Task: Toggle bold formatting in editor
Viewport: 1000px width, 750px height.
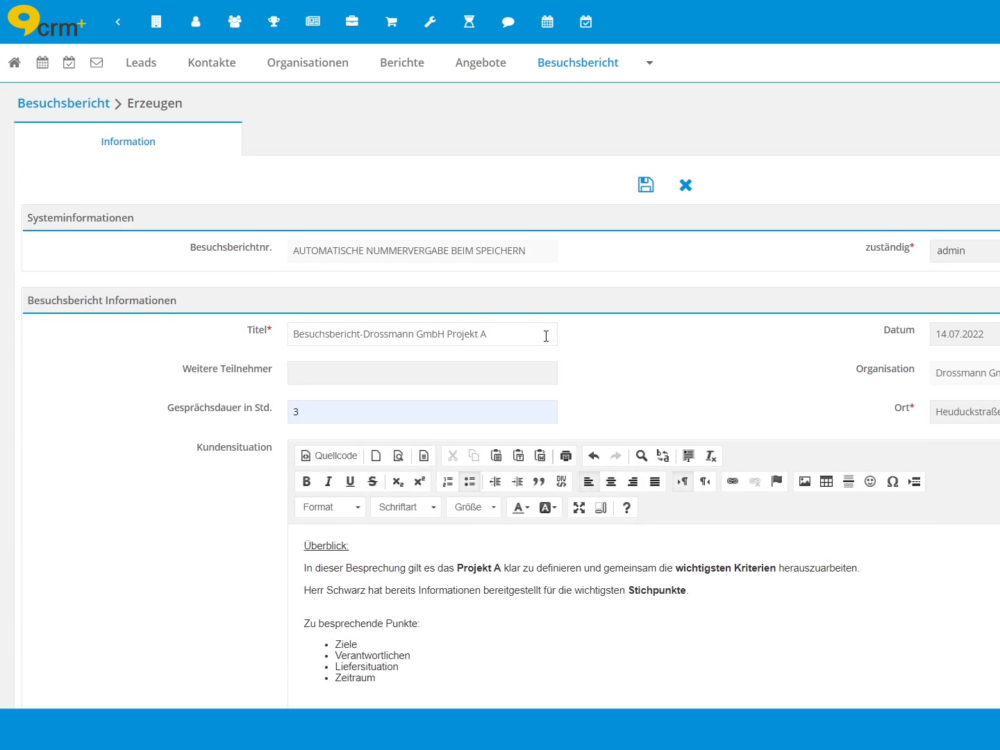Action: 306,481
